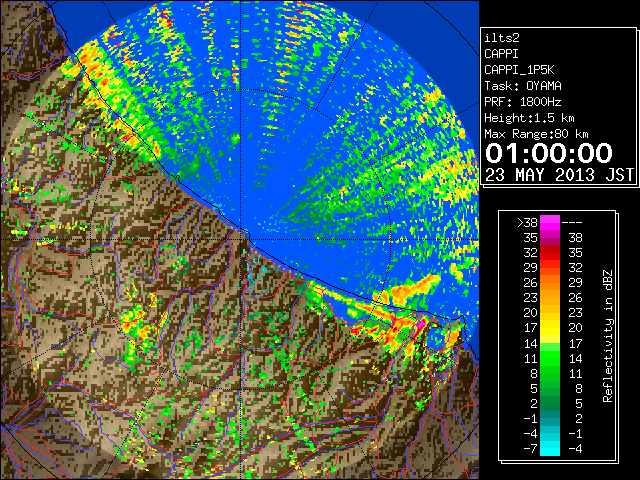Select the 'PRF: 1800Hz' text

coord(523,102)
